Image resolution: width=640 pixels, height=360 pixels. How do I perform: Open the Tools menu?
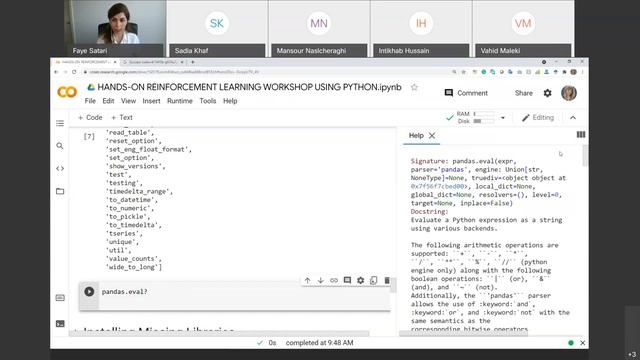pyautogui.click(x=208, y=101)
